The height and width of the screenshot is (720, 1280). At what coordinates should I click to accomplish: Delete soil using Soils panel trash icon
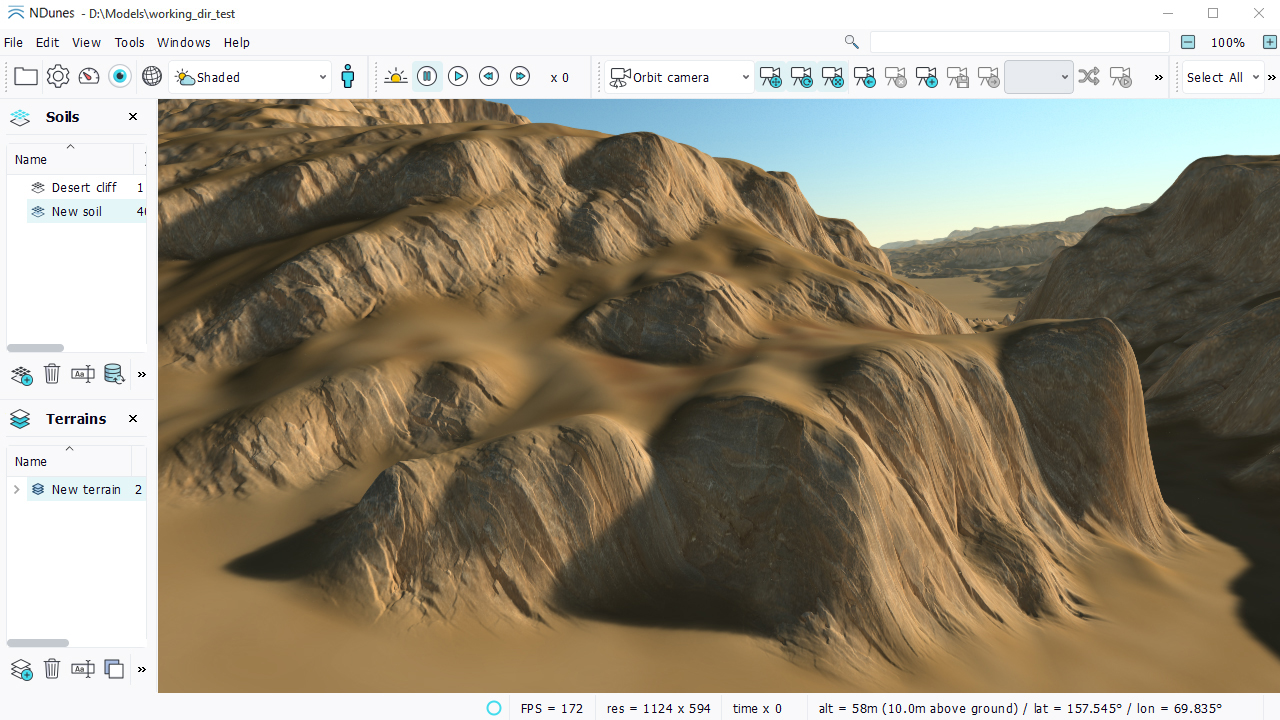click(x=52, y=374)
